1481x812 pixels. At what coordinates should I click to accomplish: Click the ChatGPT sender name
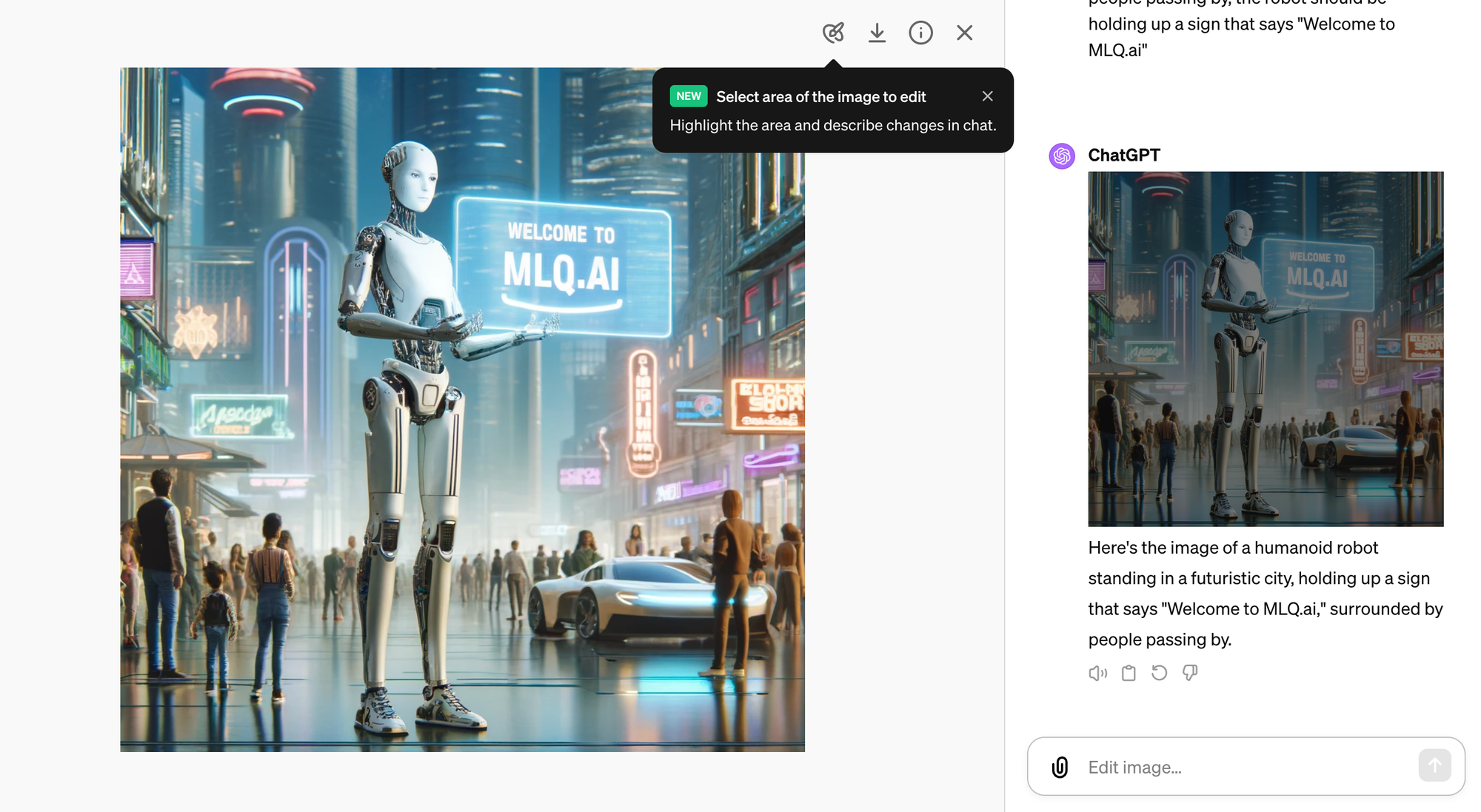(x=1123, y=155)
